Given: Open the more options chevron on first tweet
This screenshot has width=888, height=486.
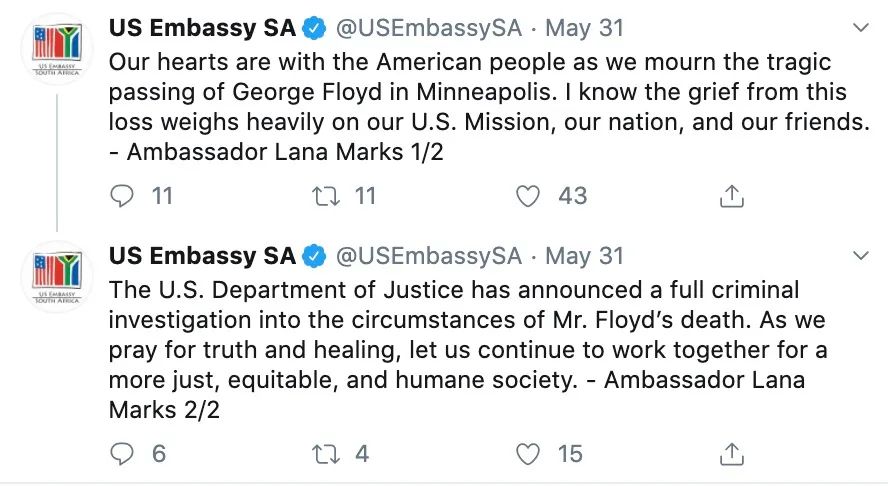Looking at the screenshot, I should (860, 26).
